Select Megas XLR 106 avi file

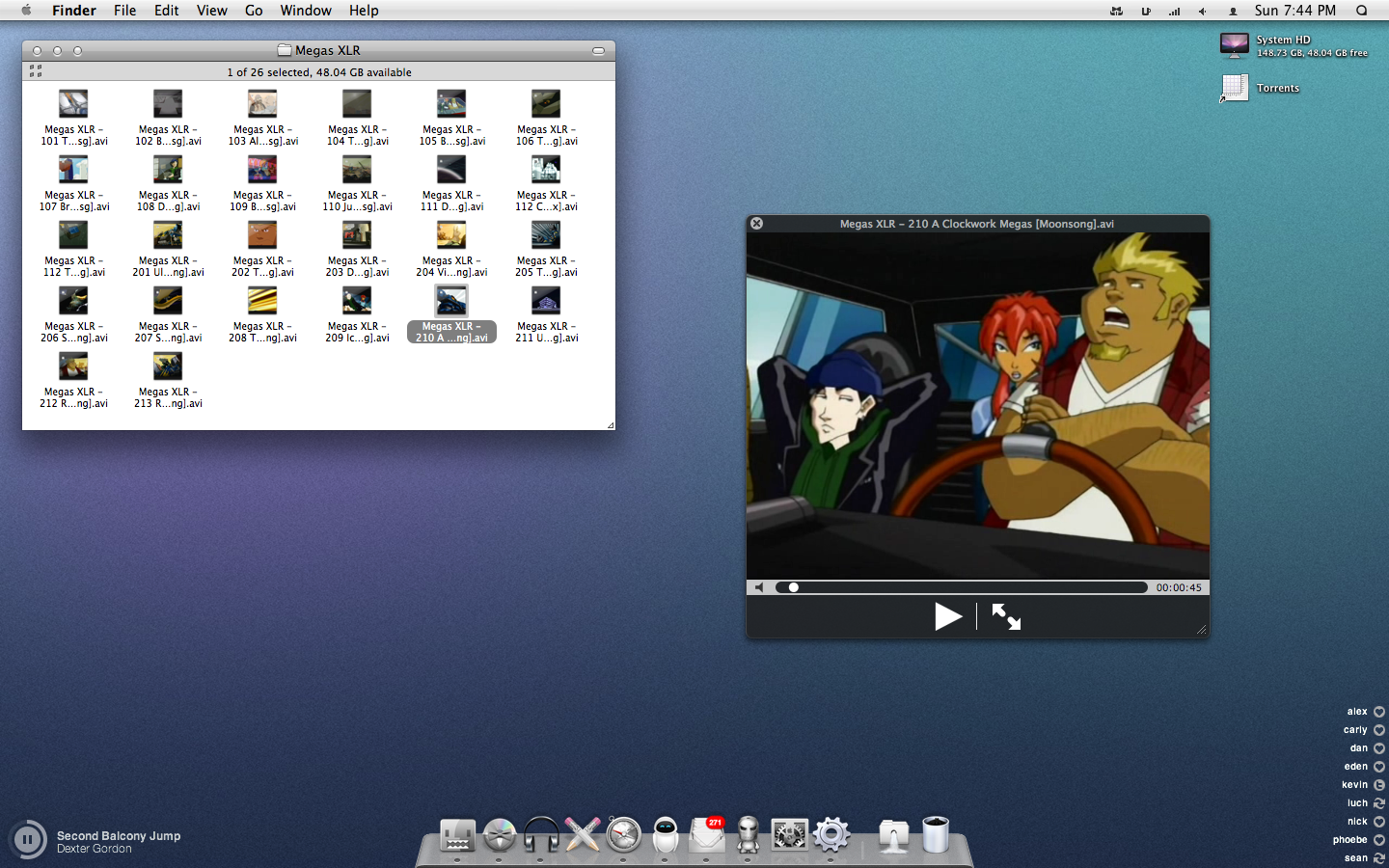(x=546, y=119)
